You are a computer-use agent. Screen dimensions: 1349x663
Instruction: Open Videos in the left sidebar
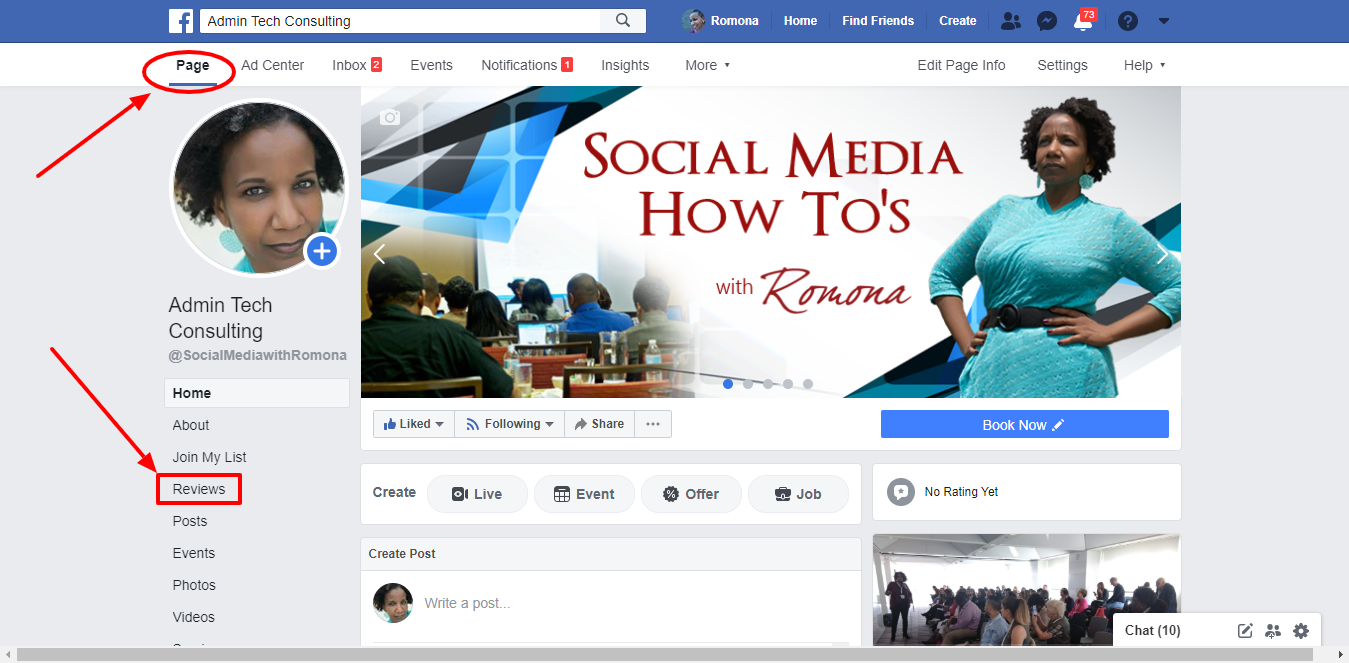[x=194, y=617]
